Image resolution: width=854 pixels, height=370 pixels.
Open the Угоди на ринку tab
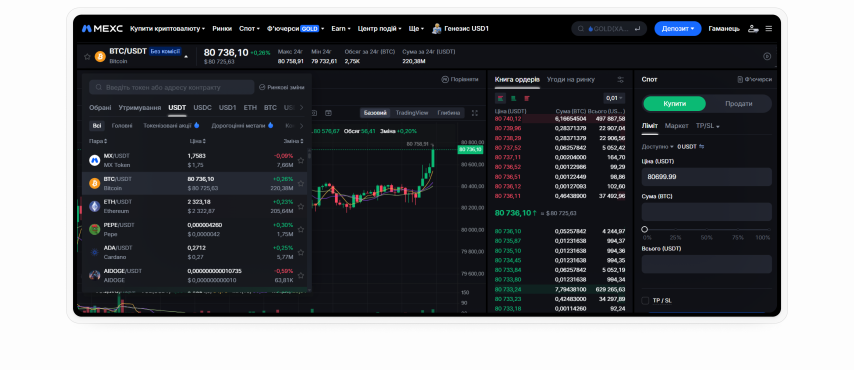(x=571, y=80)
